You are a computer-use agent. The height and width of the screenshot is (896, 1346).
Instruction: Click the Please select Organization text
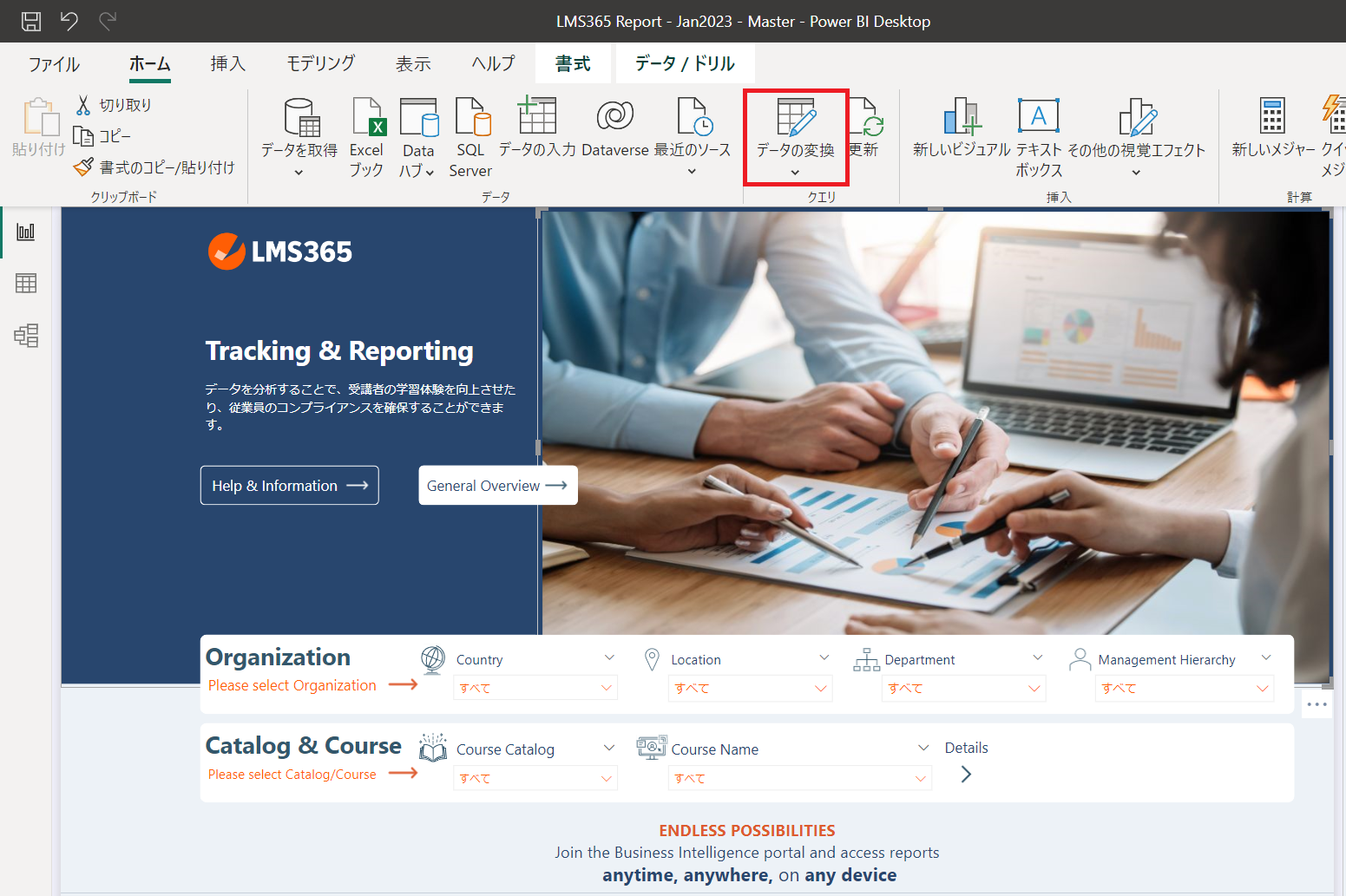[x=292, y=685]
